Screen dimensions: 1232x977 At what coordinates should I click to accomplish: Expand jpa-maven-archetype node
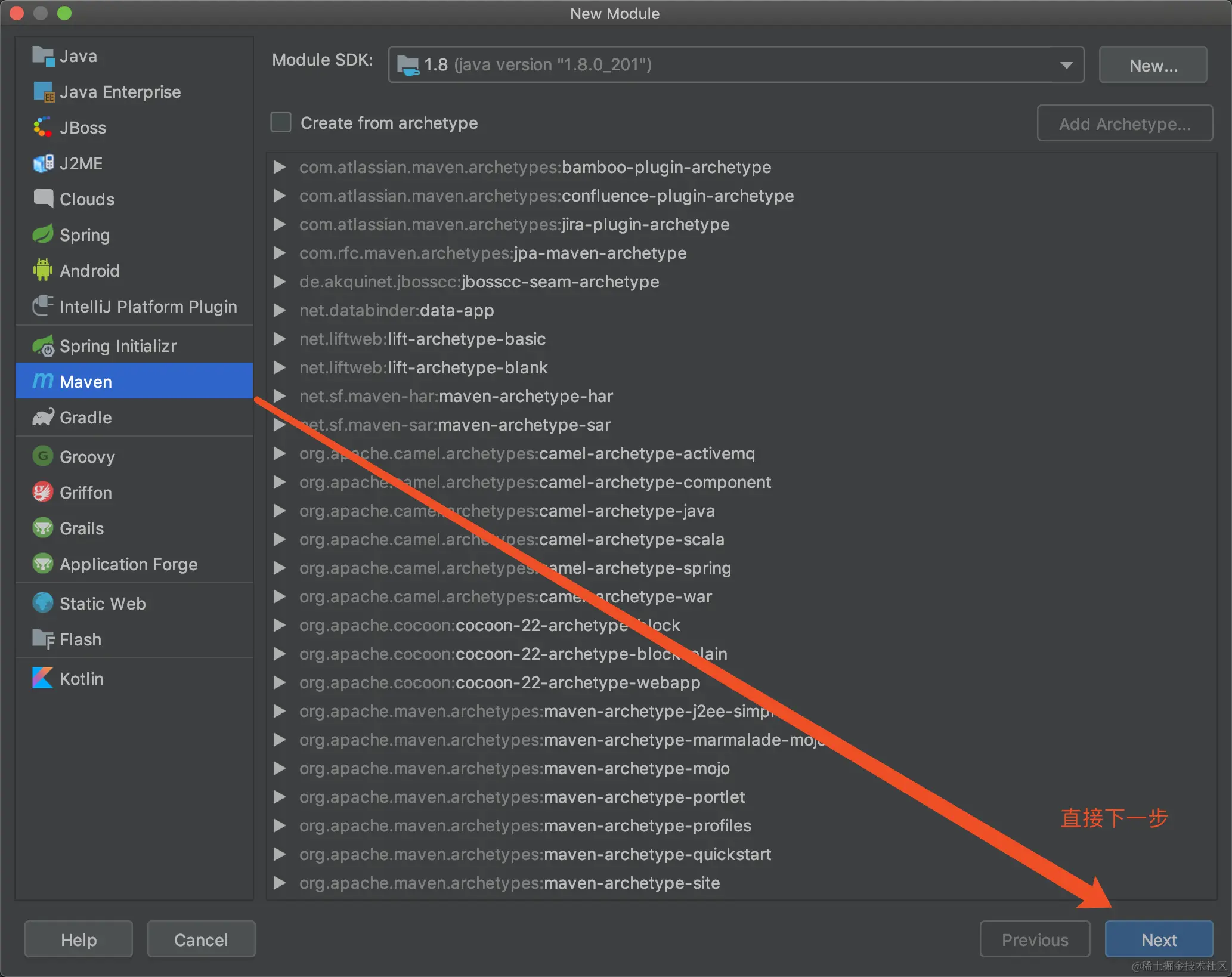click(x=279, y=253)
